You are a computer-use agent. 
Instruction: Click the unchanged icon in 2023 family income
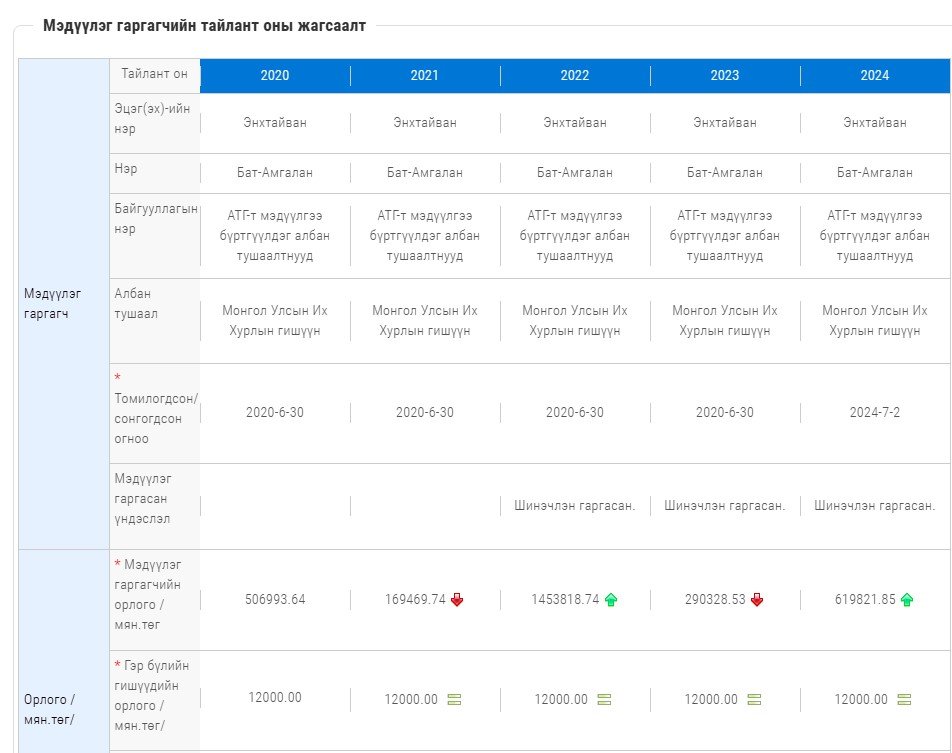[753, 700]
